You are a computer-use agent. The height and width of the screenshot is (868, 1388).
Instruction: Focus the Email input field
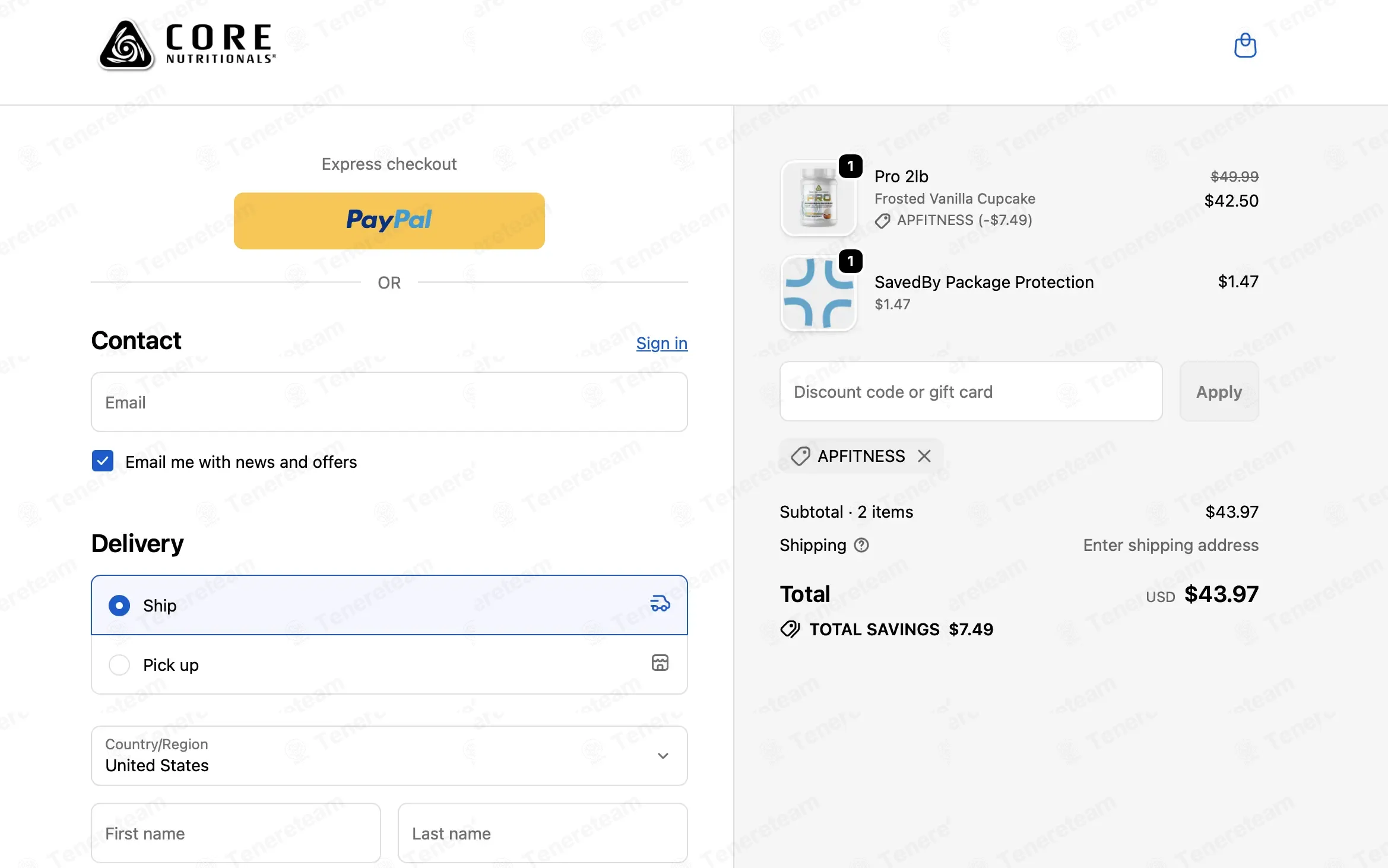tap(389, 402)
